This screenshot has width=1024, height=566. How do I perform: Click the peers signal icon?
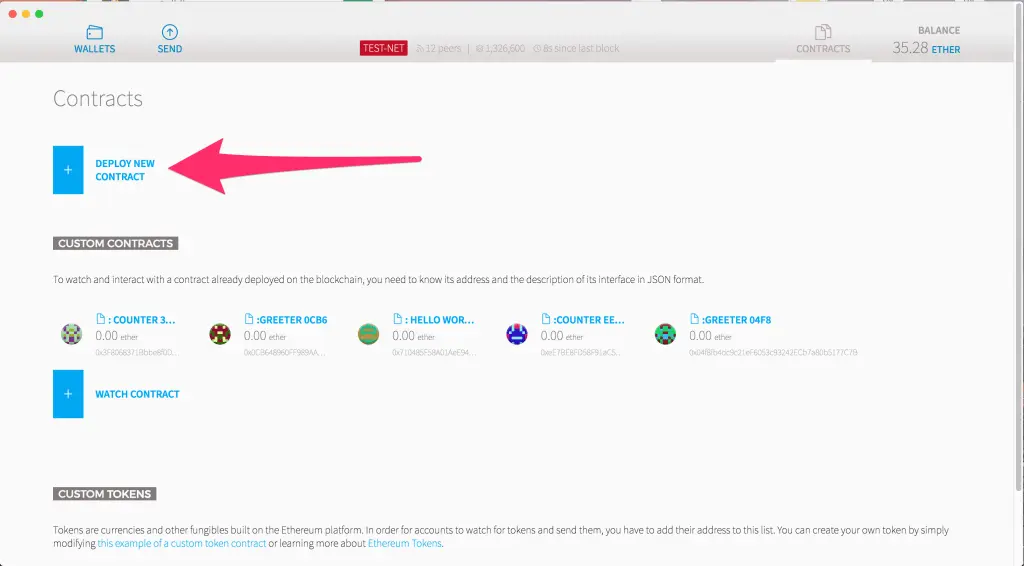click(x=420, y=48)
